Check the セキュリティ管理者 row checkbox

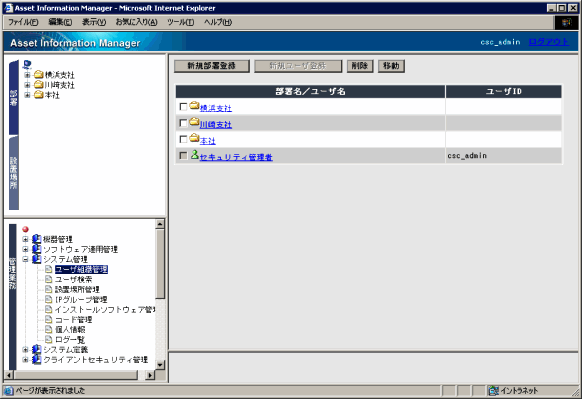[183, 156]
